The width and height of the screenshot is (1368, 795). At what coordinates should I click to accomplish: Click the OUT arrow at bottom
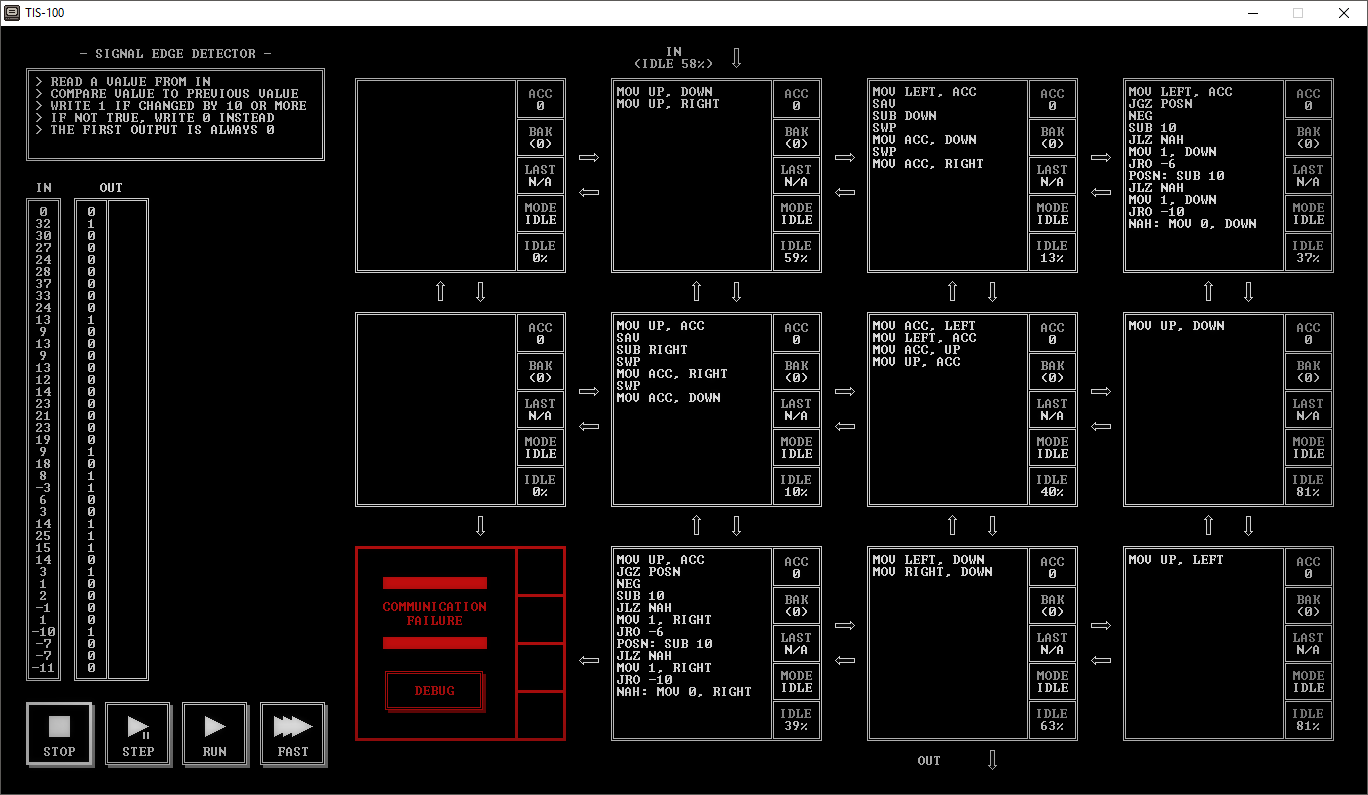pos(992,760)
